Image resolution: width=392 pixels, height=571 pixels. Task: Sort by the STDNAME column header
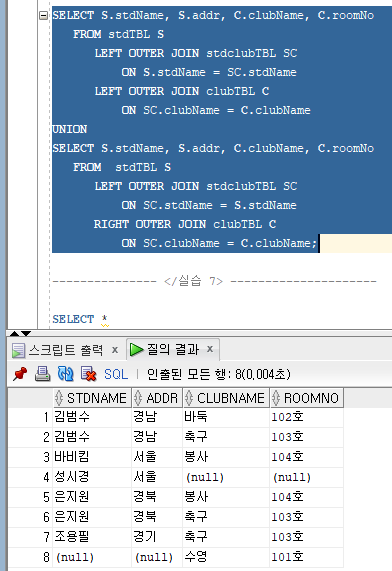(92, 398)
